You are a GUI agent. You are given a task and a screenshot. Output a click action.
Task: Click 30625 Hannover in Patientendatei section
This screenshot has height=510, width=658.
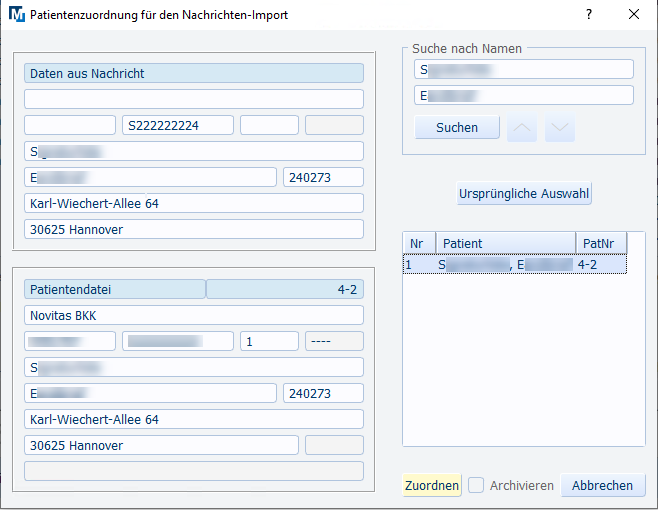[x=161, y=445]
